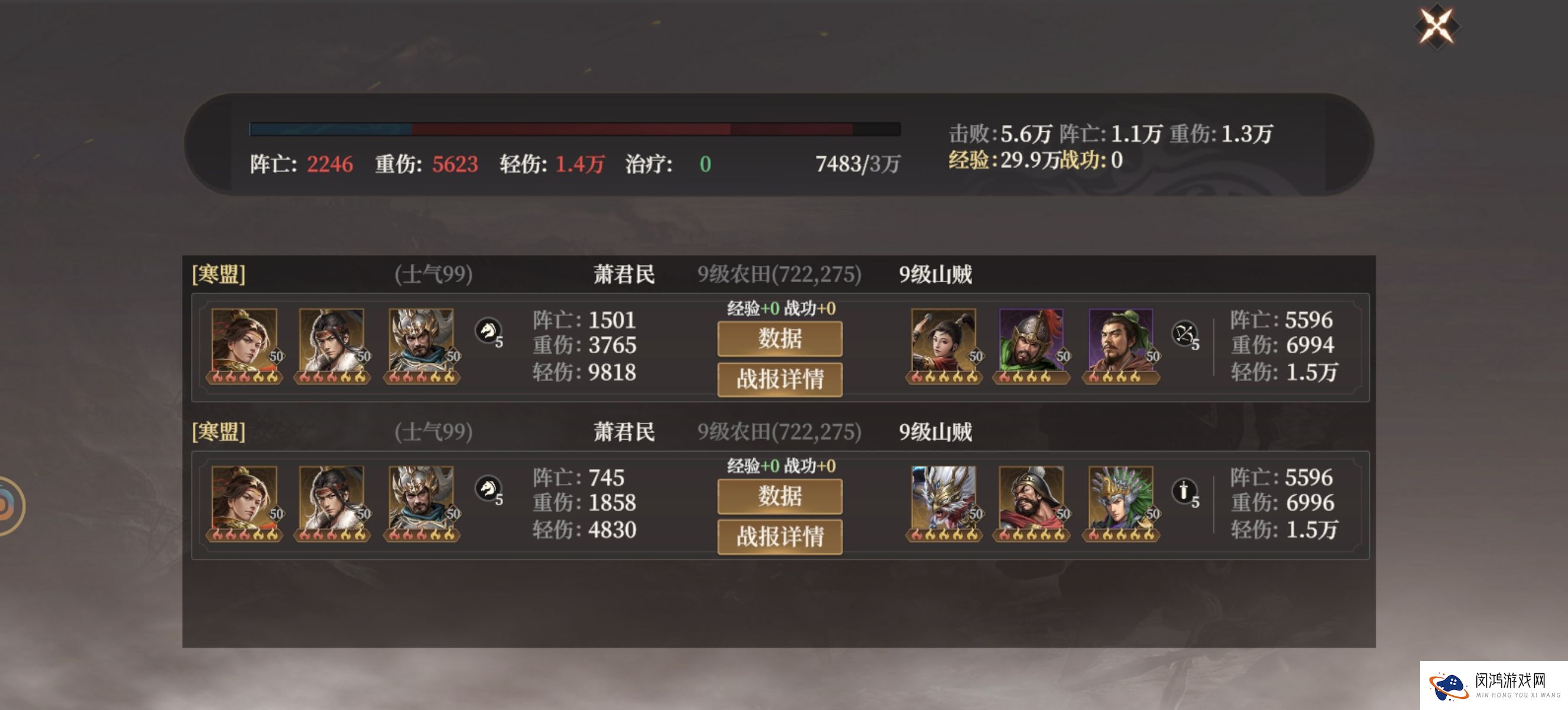The height and width of the screenshot is (710, 1568).
Task: Open 战报详情 for the second battle
Action: click(780, 537)
